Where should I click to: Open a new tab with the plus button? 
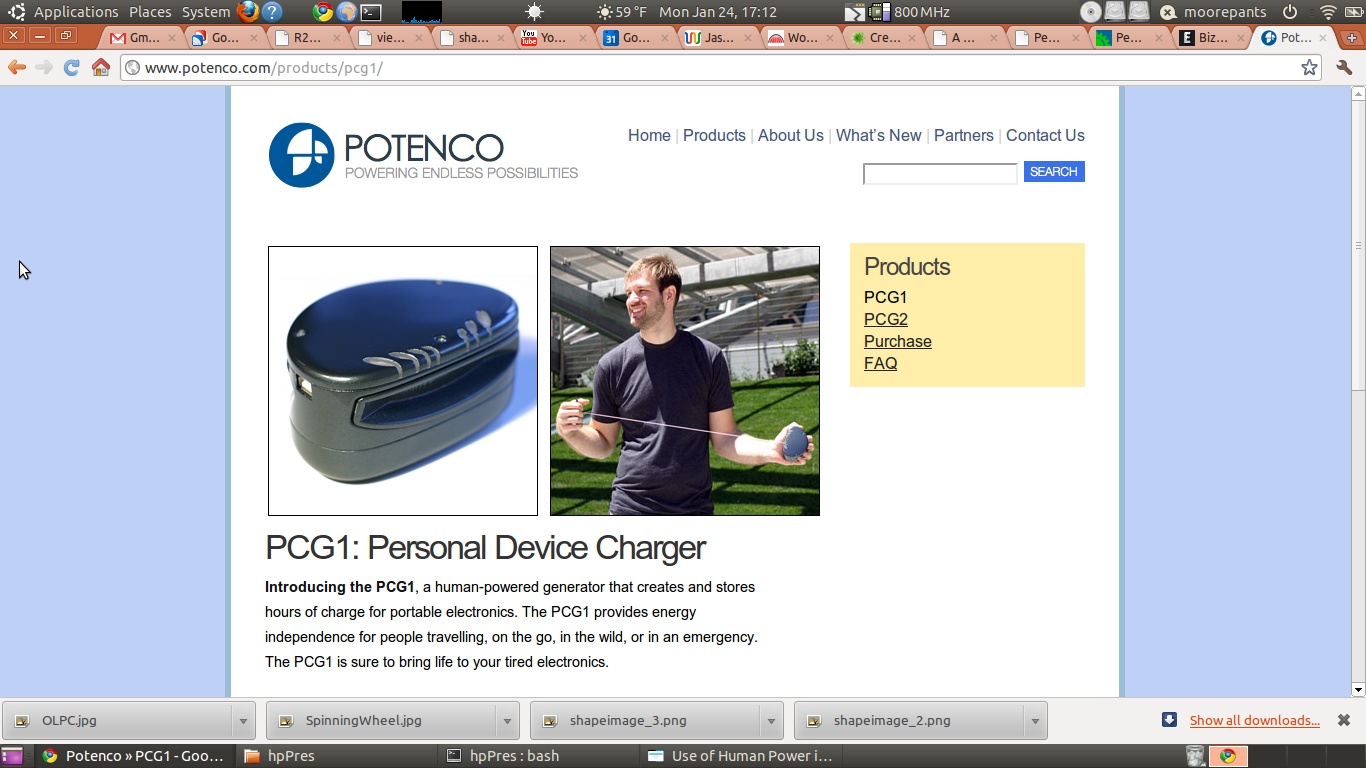point(1352,38)
